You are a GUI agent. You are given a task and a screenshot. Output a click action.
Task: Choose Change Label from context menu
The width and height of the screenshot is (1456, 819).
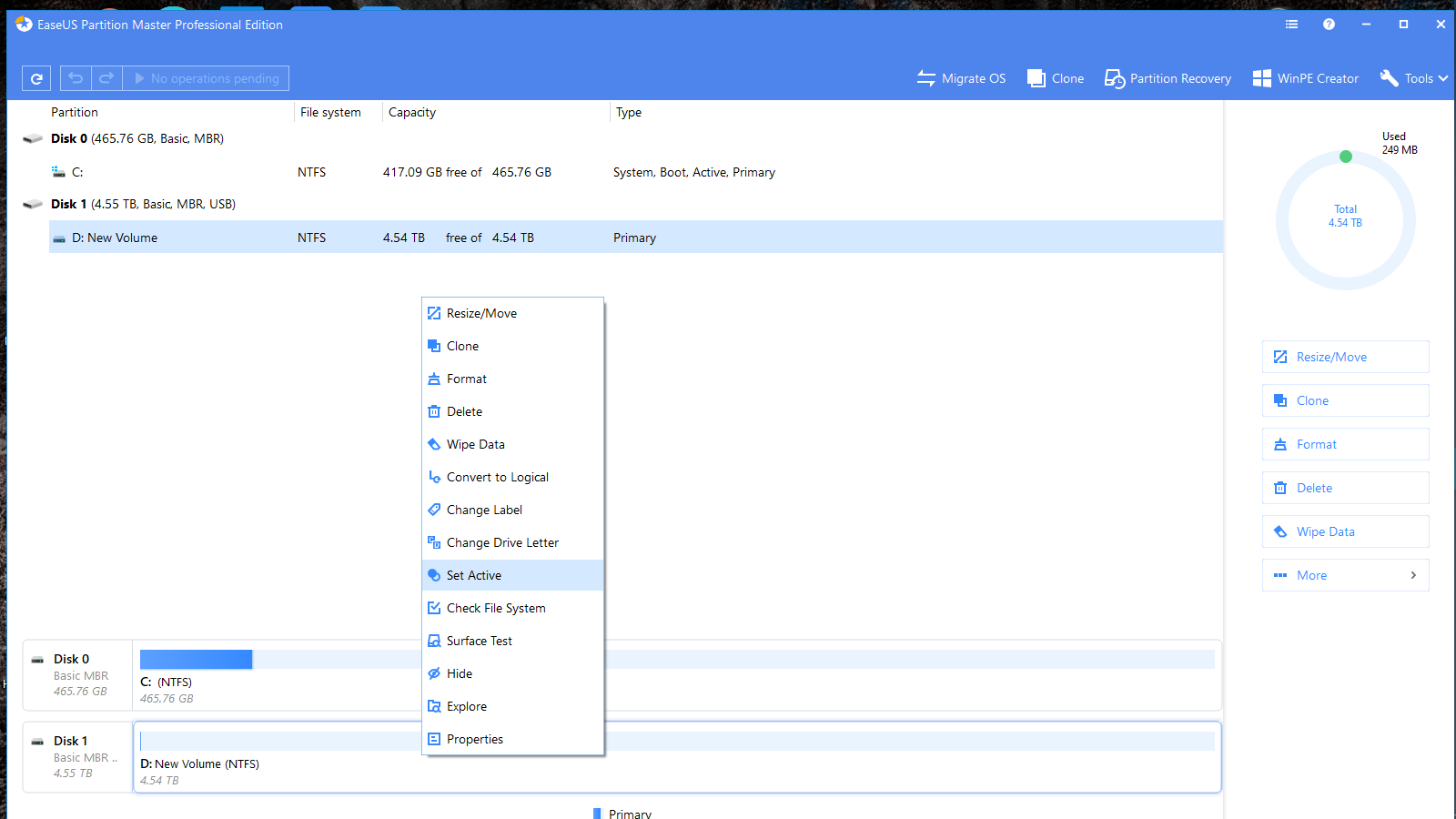click(x=512, y=510)
